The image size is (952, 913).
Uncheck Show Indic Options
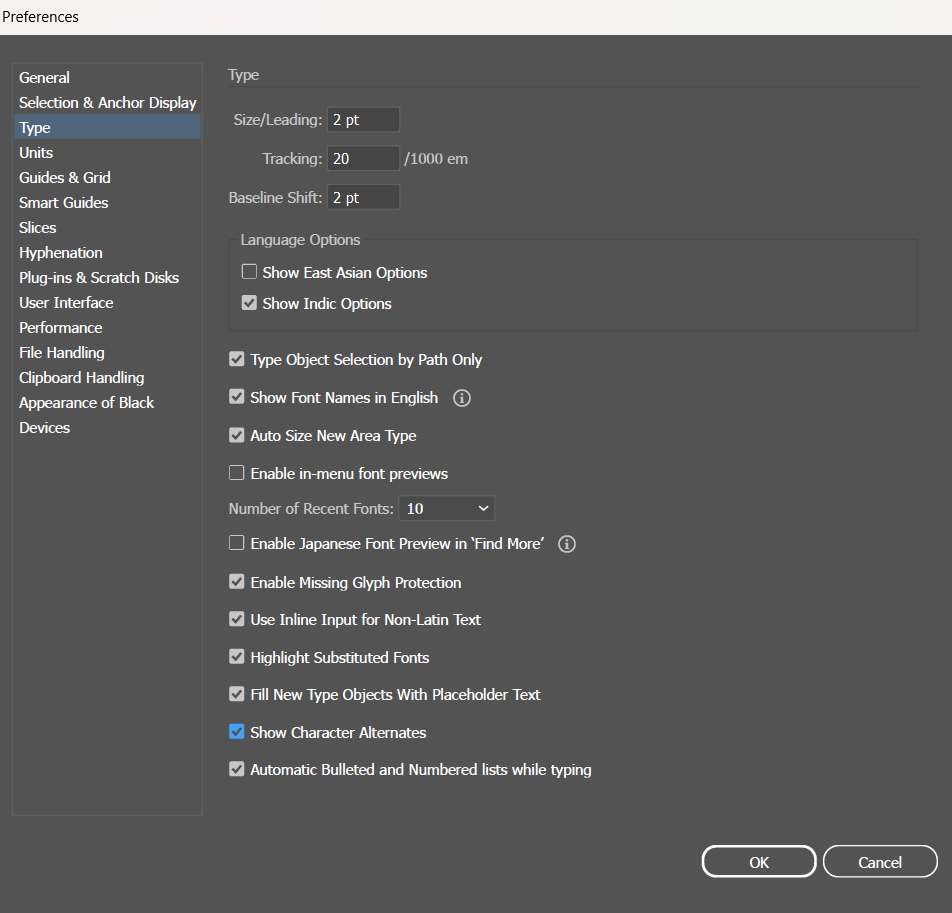[250, 303]
